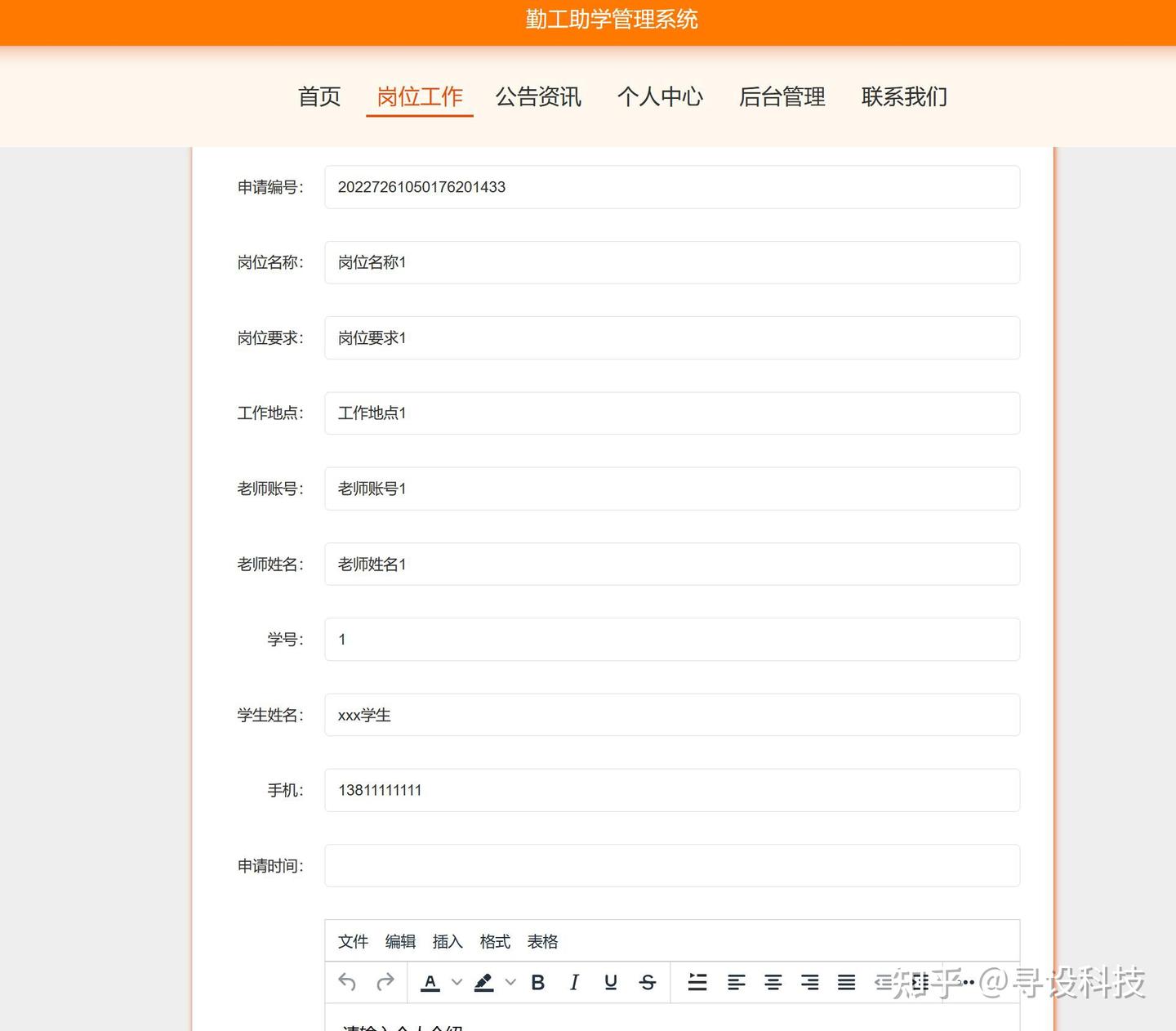
Task: Align text to the left
Action: [x=737, y=982]
